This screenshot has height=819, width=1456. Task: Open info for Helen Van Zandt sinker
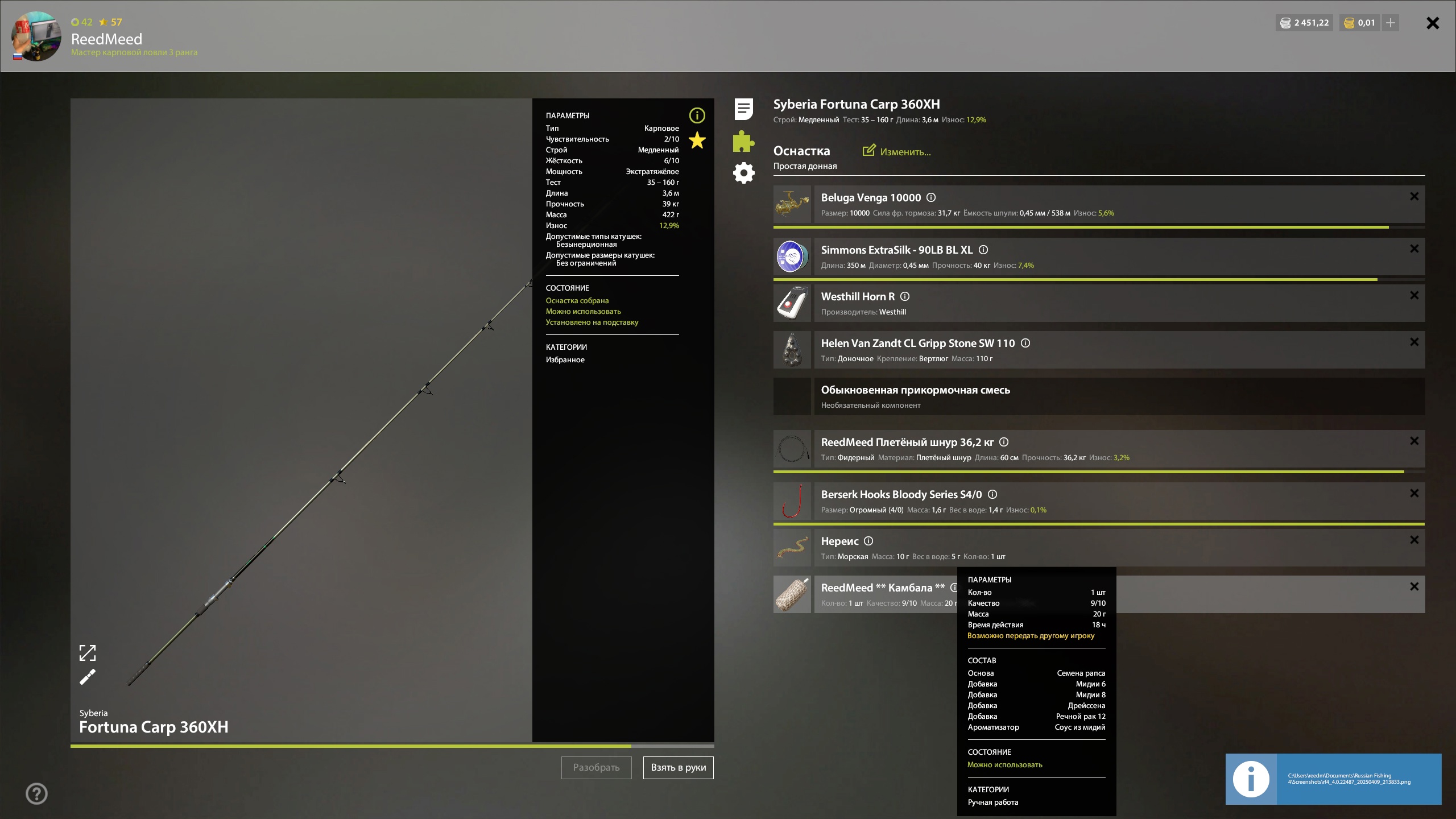tap(1025, 343)
